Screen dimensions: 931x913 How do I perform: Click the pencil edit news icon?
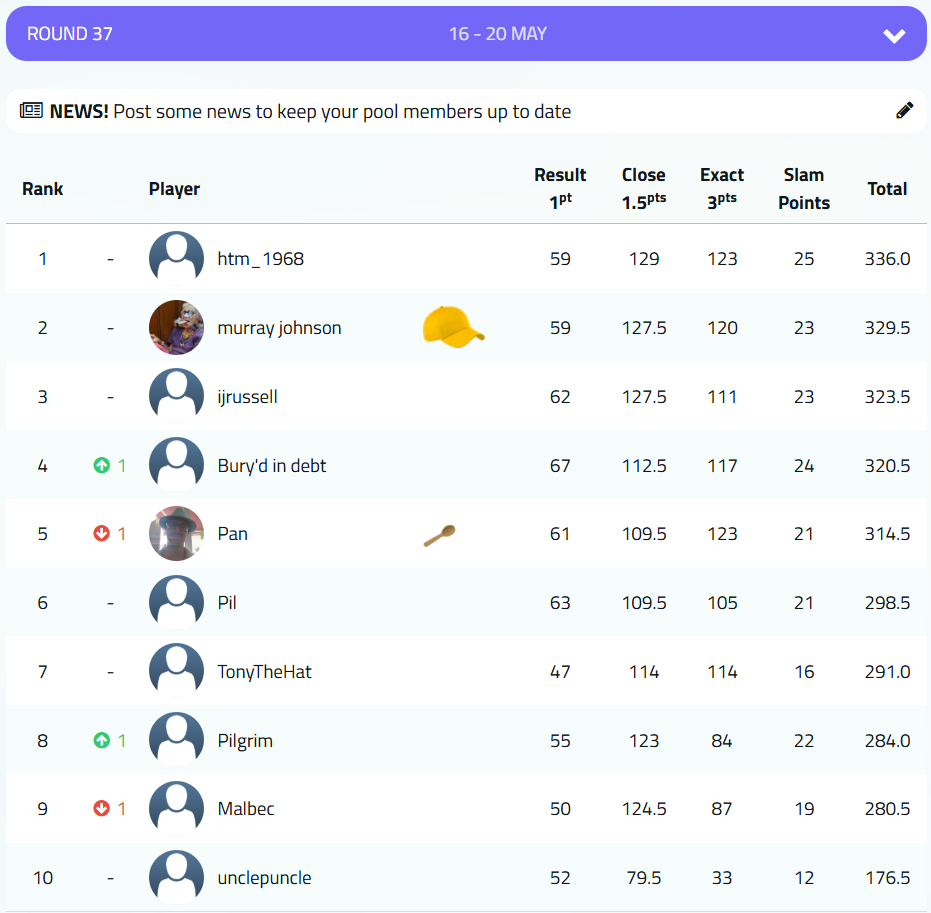[904, 111]
